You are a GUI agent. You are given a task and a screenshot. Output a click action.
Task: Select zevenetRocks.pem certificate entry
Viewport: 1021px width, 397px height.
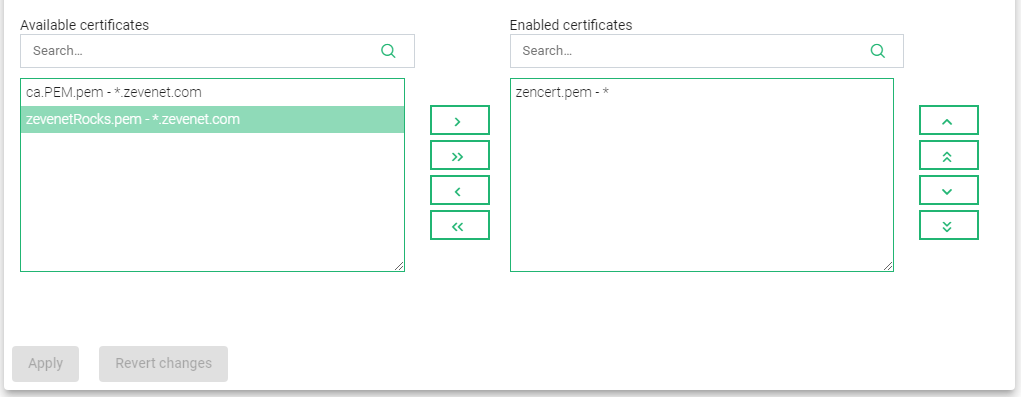pos(212,120)
